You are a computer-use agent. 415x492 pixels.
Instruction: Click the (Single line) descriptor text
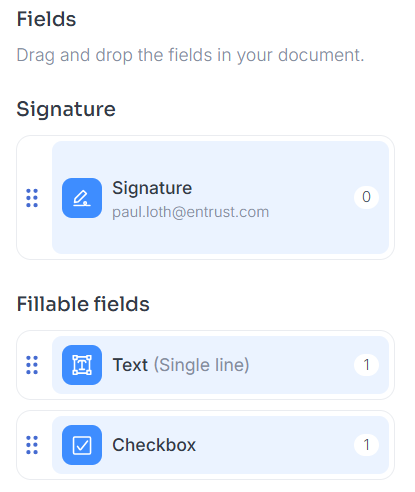click(201, 365)
